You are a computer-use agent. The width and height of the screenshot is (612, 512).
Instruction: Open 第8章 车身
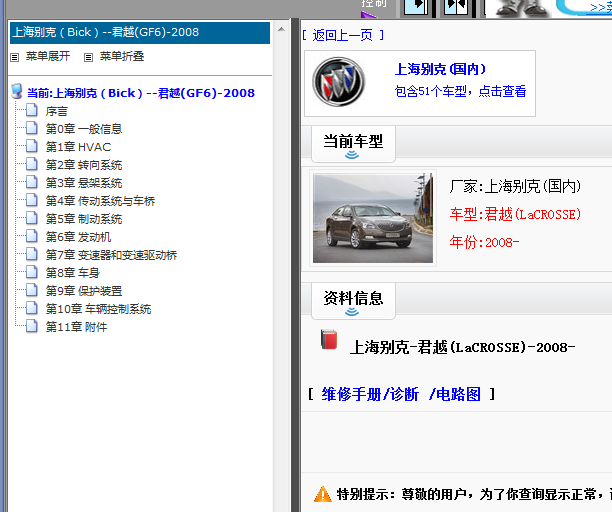point(73,273)
